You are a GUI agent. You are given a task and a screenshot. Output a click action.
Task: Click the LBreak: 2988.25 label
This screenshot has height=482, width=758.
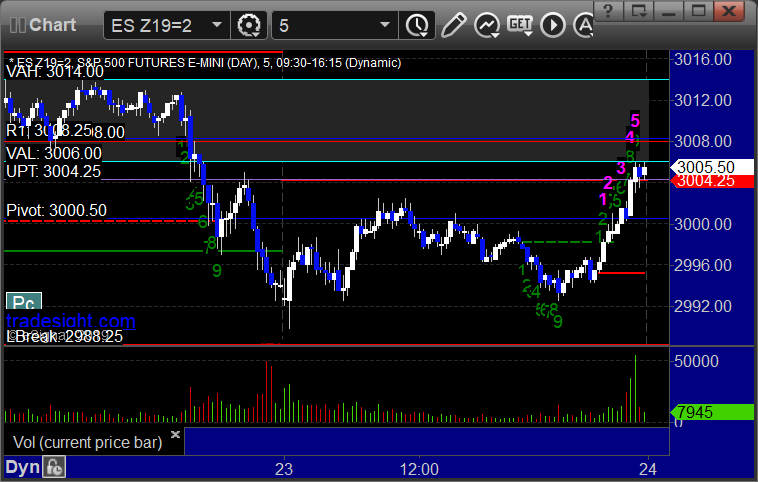pos(64,336)
